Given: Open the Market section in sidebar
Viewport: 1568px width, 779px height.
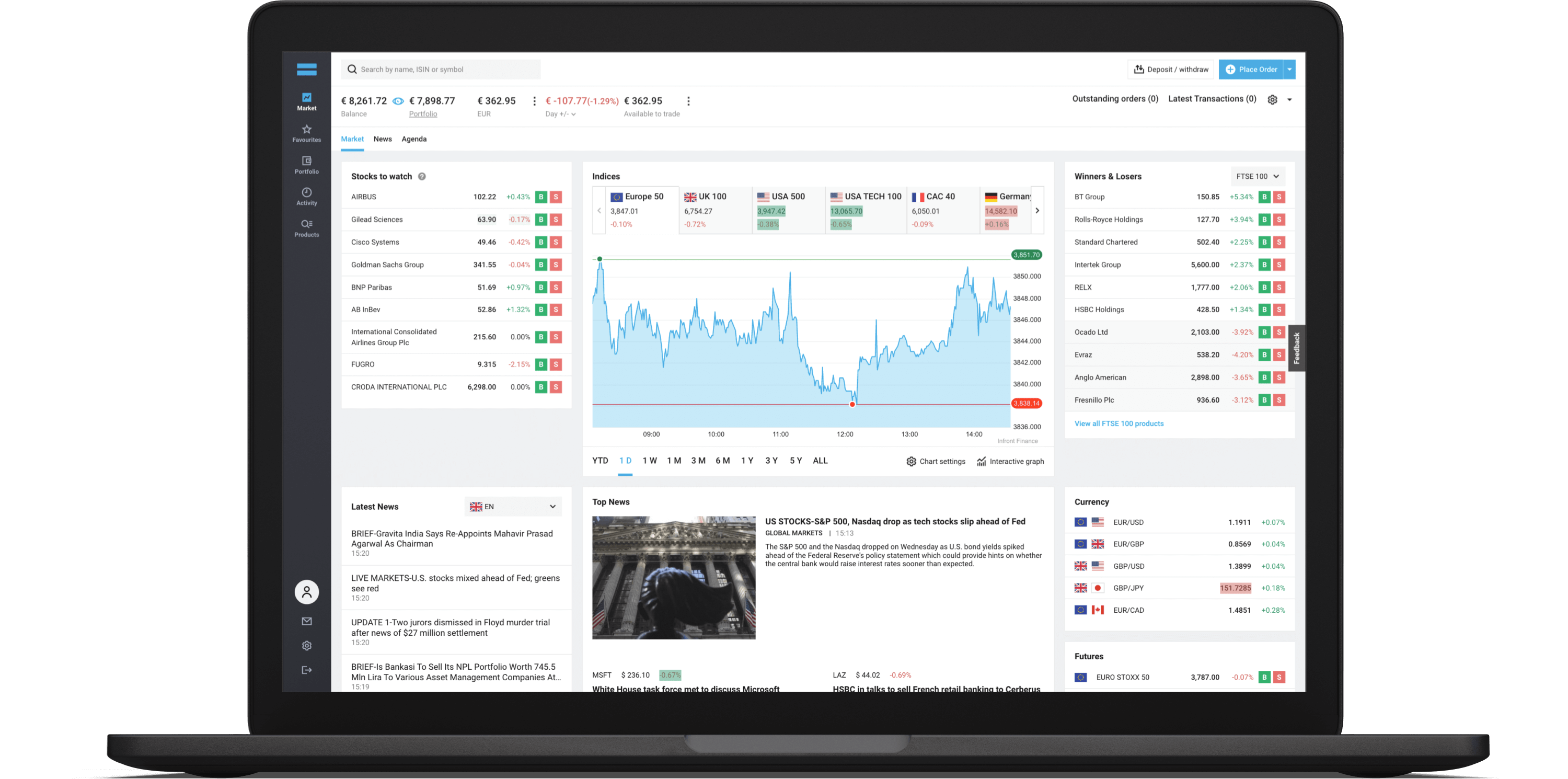Looking at the screenshot, I should click(x=306, y=101).
